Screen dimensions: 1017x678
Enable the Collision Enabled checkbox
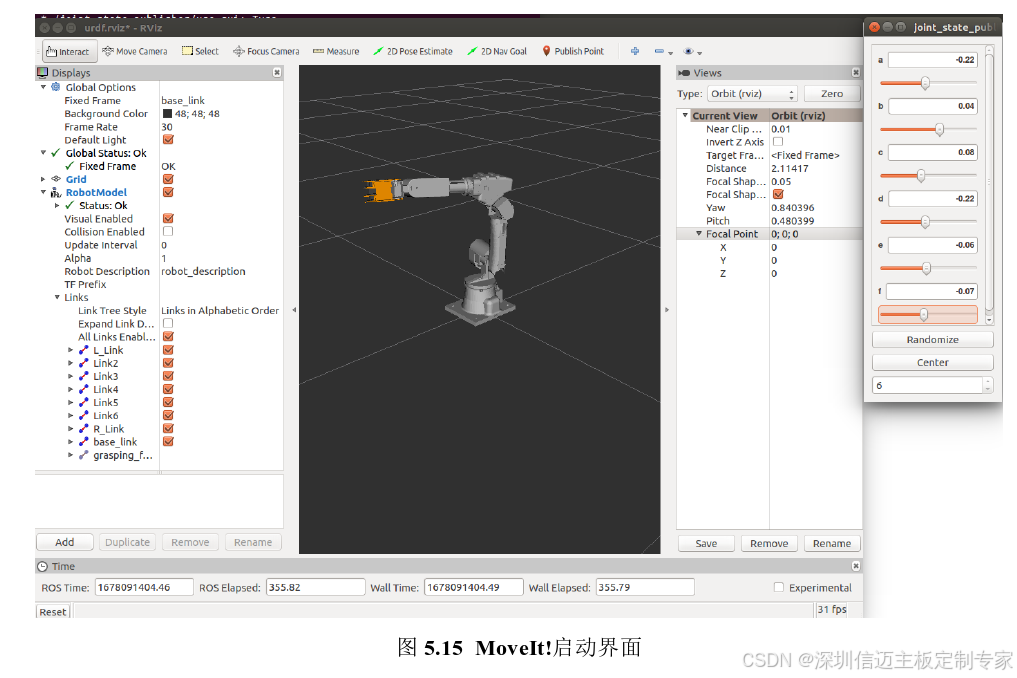(168, 232)
